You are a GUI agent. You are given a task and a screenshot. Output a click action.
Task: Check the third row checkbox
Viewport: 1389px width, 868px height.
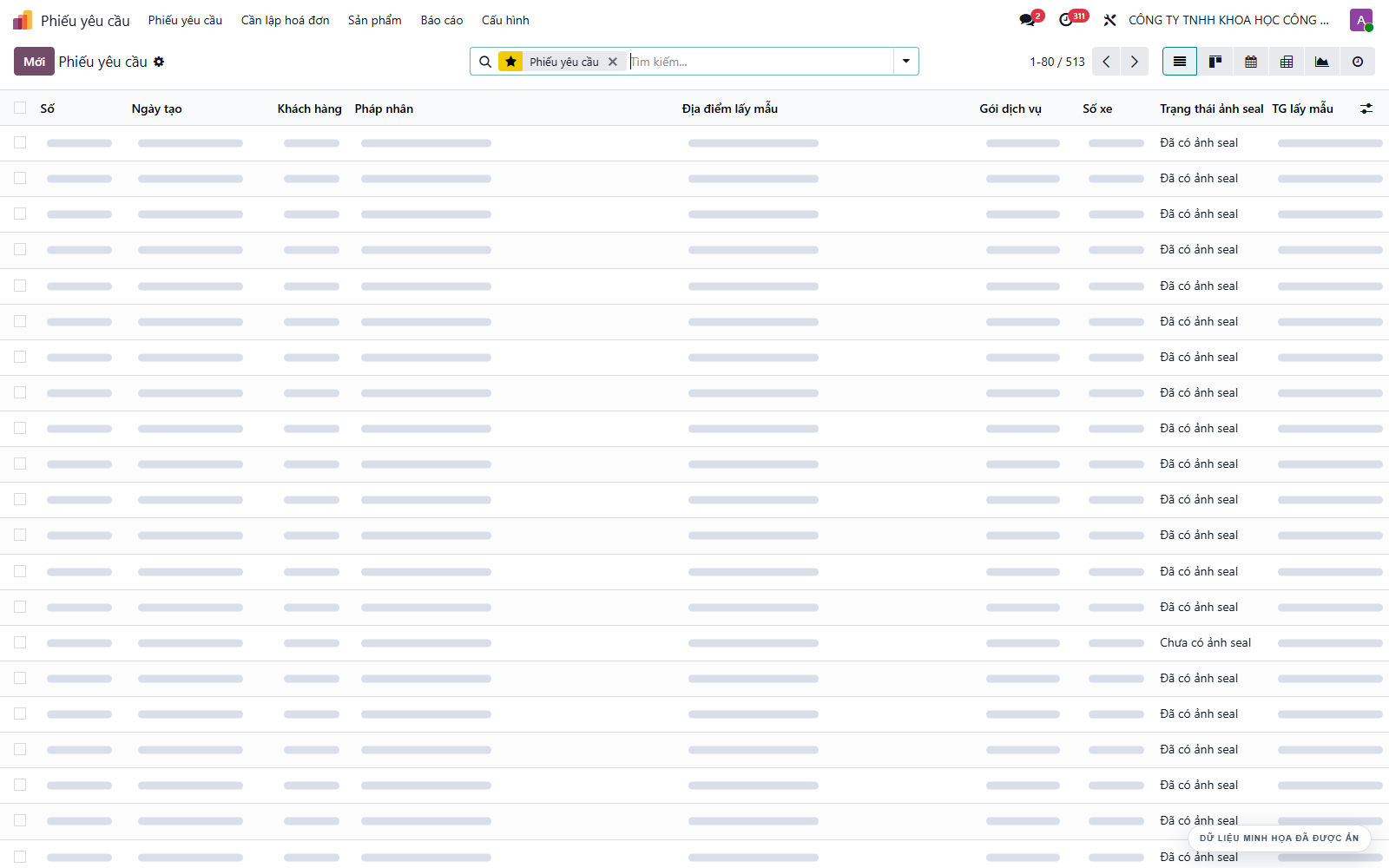tap(20, 214)
